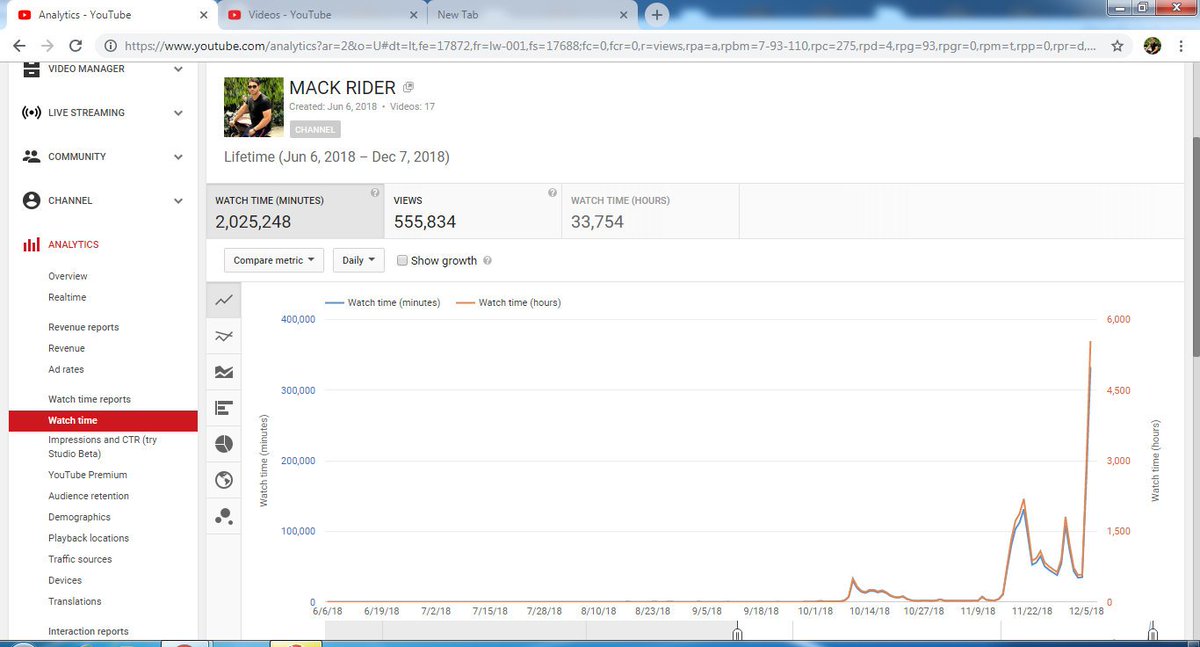Open the Compare metric dropdown

pyautogui.click(x=274, y=260)
